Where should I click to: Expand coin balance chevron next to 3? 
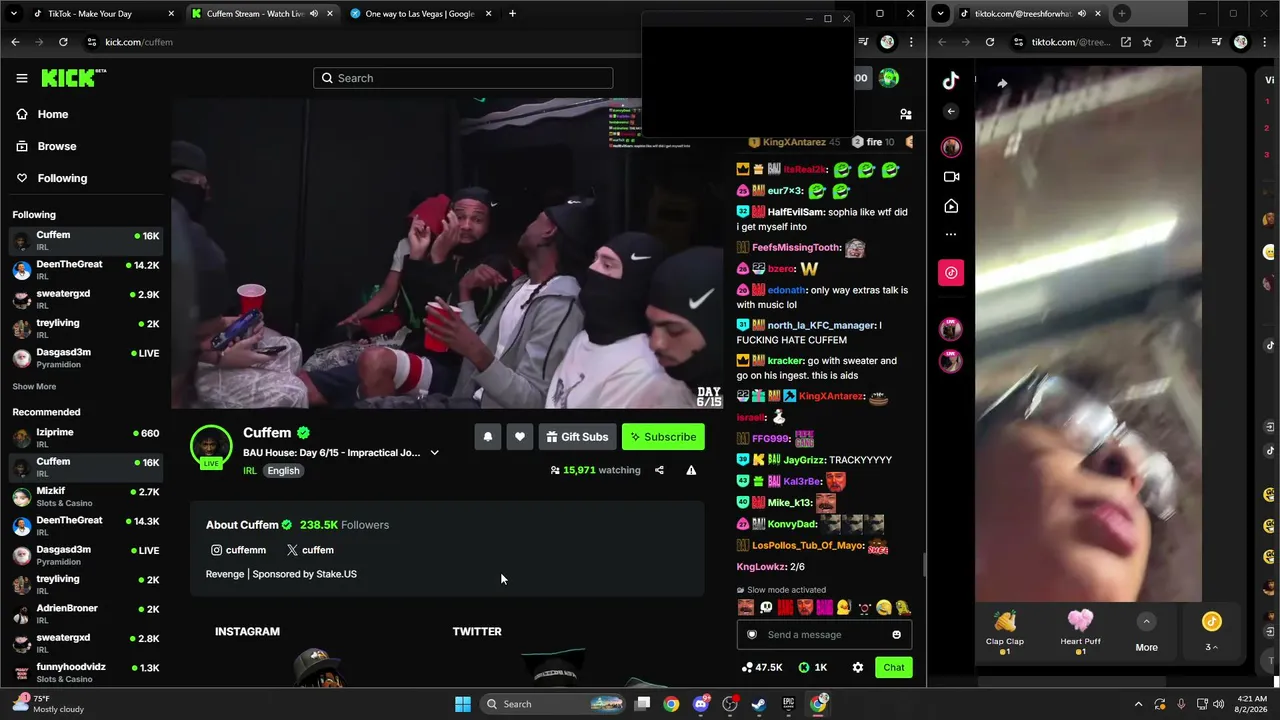[1215, 648]
